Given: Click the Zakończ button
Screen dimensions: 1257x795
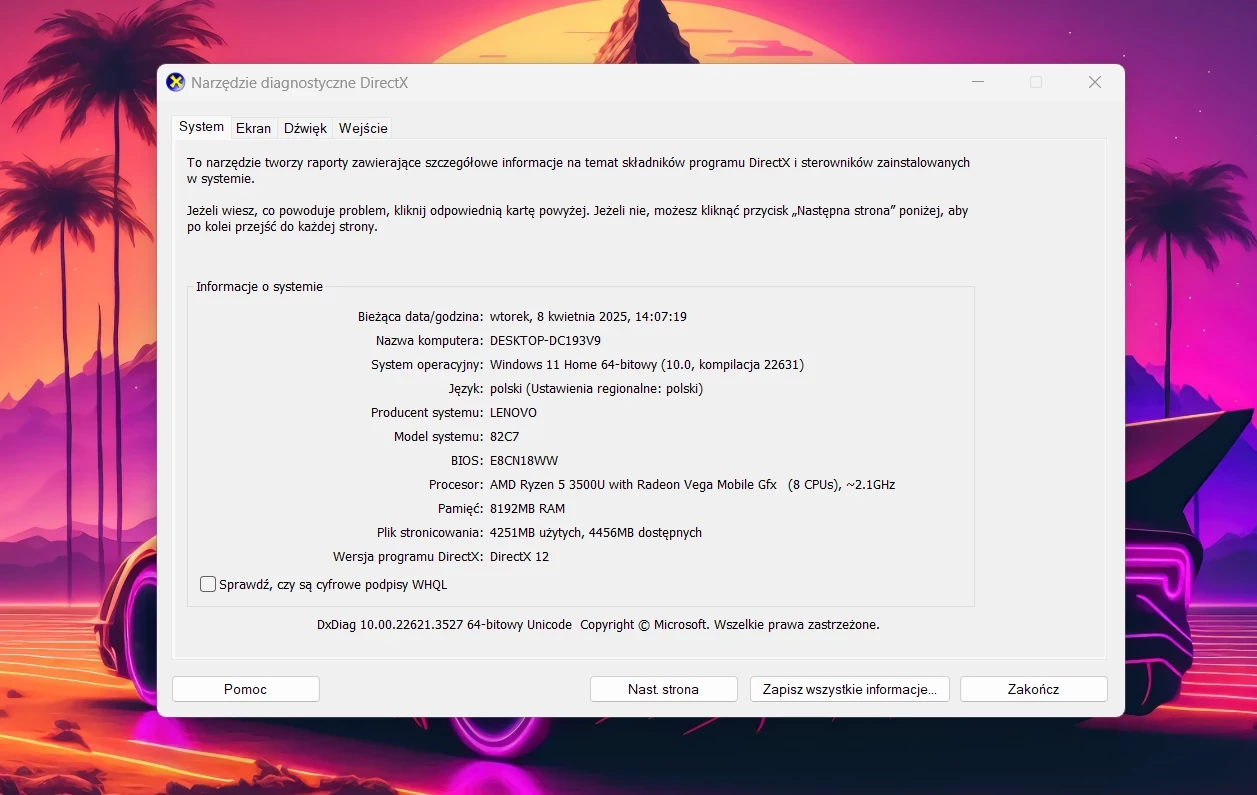Looking at the screenshot, I should (x=1034, y=689).
